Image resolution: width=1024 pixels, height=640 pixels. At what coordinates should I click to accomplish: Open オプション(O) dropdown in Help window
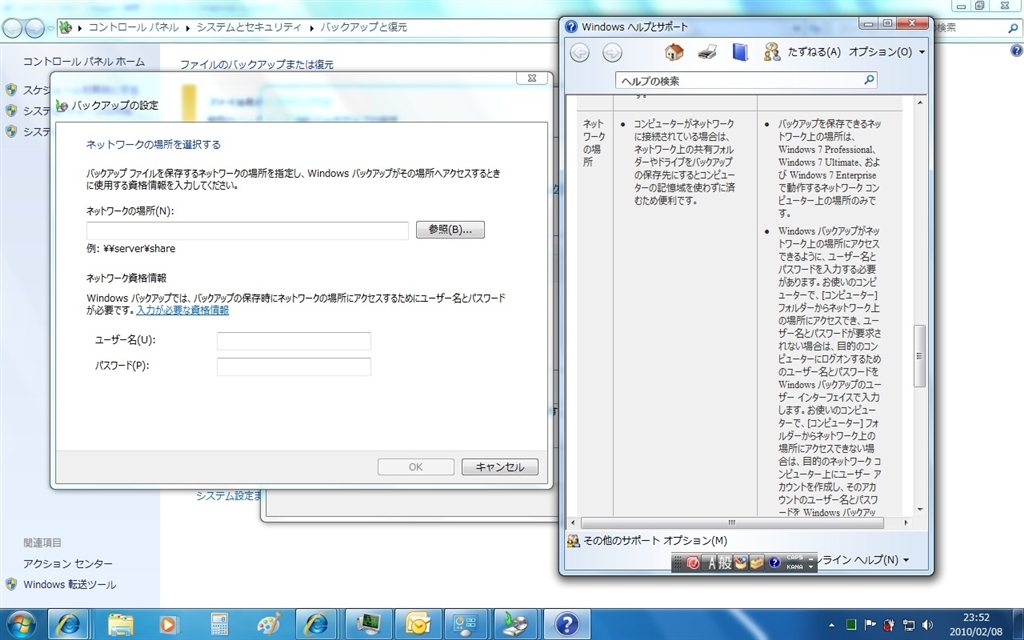click(x=887, y=52)
